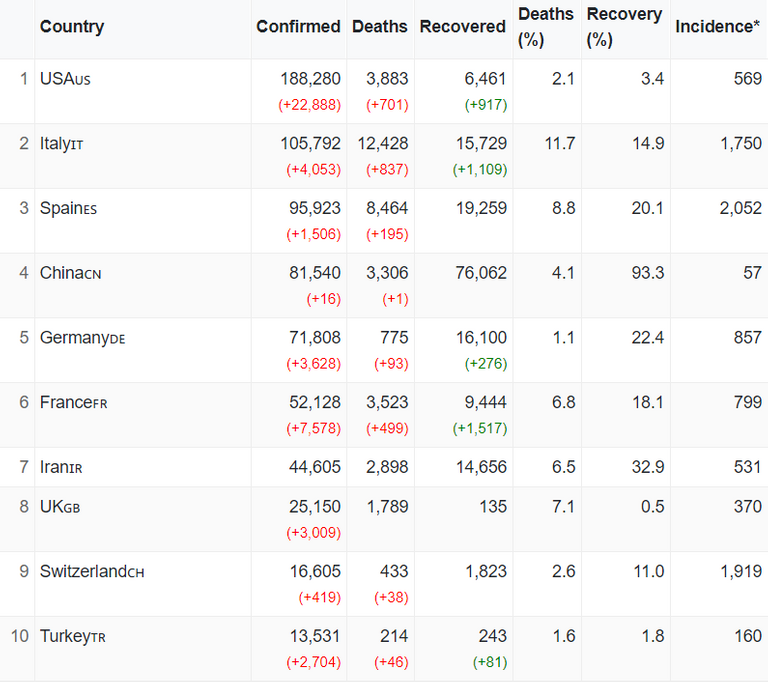This screenshot has height=682, width=768.
Task: Select Spain incidence value 2,052
Action: [741, 208]
